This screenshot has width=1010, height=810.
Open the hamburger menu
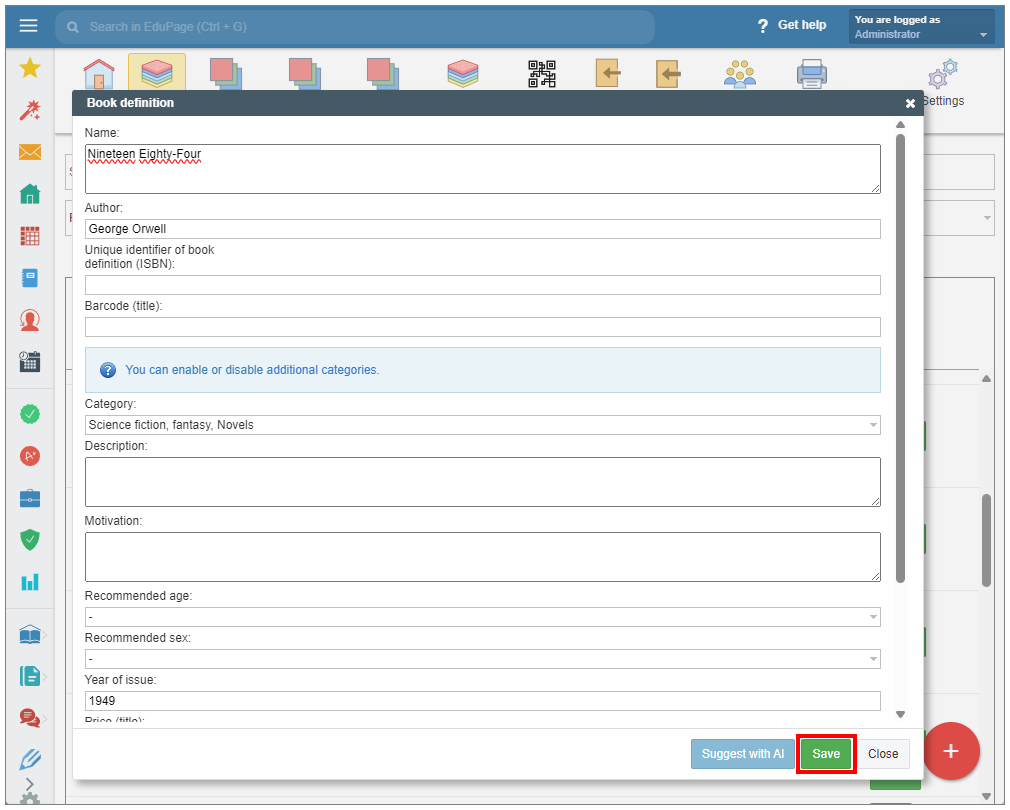click(28, 26)
